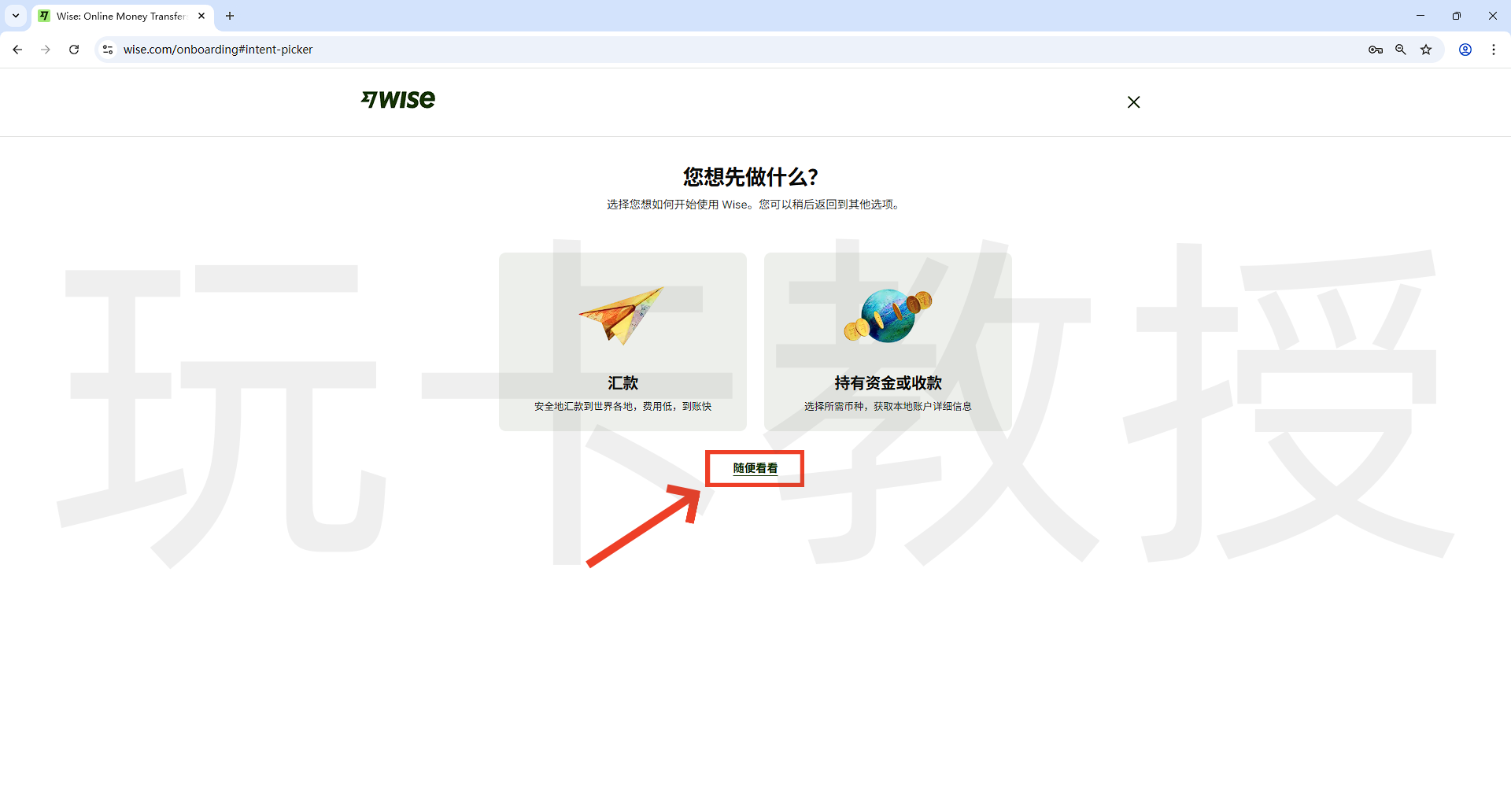Go back to previous page

tap(17, 50)
